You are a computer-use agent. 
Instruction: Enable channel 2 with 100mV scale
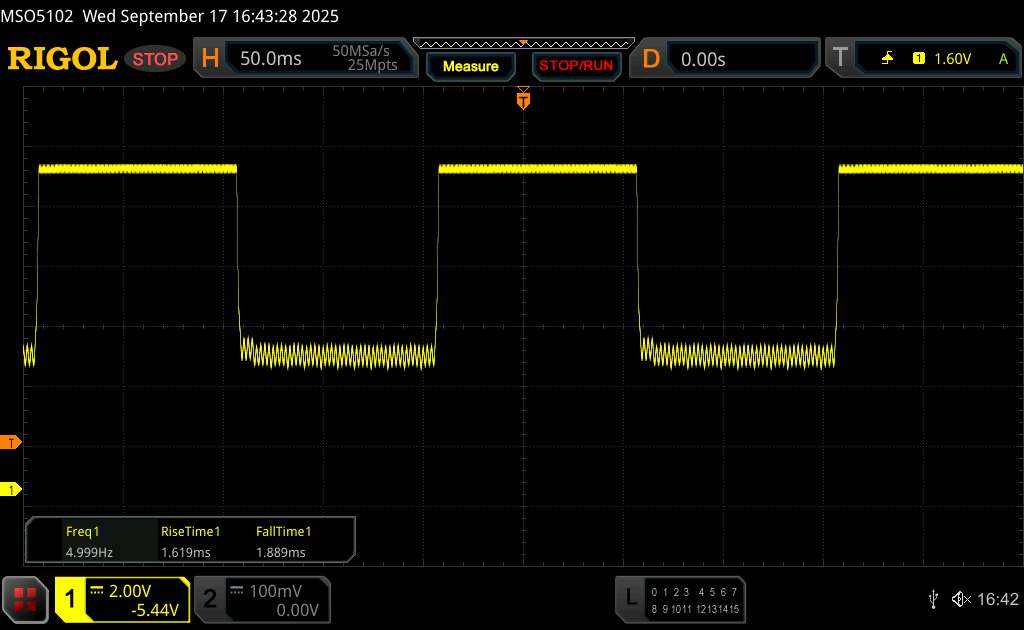260,599
